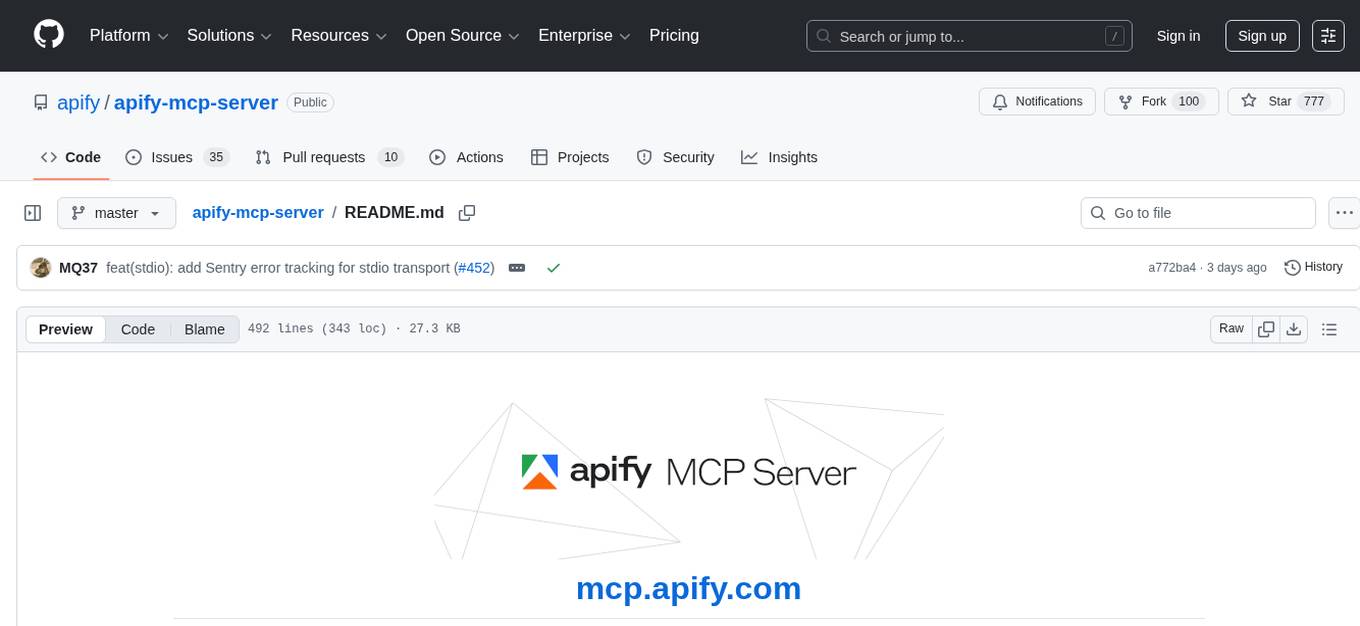Open commit History for README.md
1360x626 pixels.
[x=1313, y=267]
